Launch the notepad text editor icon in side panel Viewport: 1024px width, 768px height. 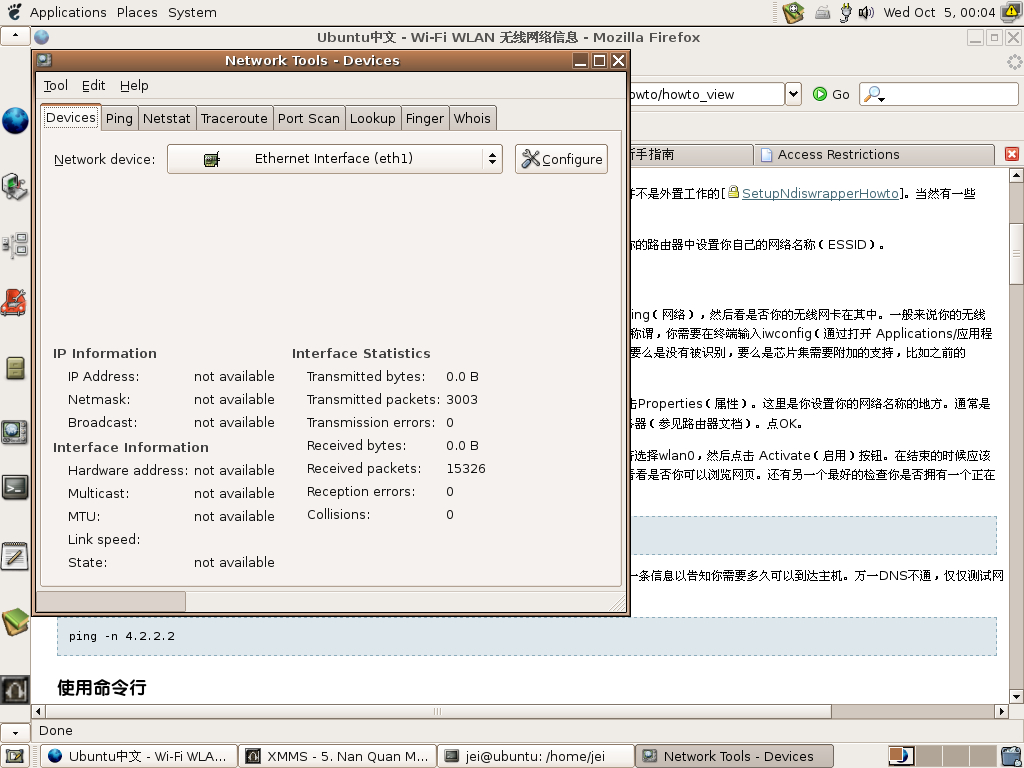(x=15, y=556)
